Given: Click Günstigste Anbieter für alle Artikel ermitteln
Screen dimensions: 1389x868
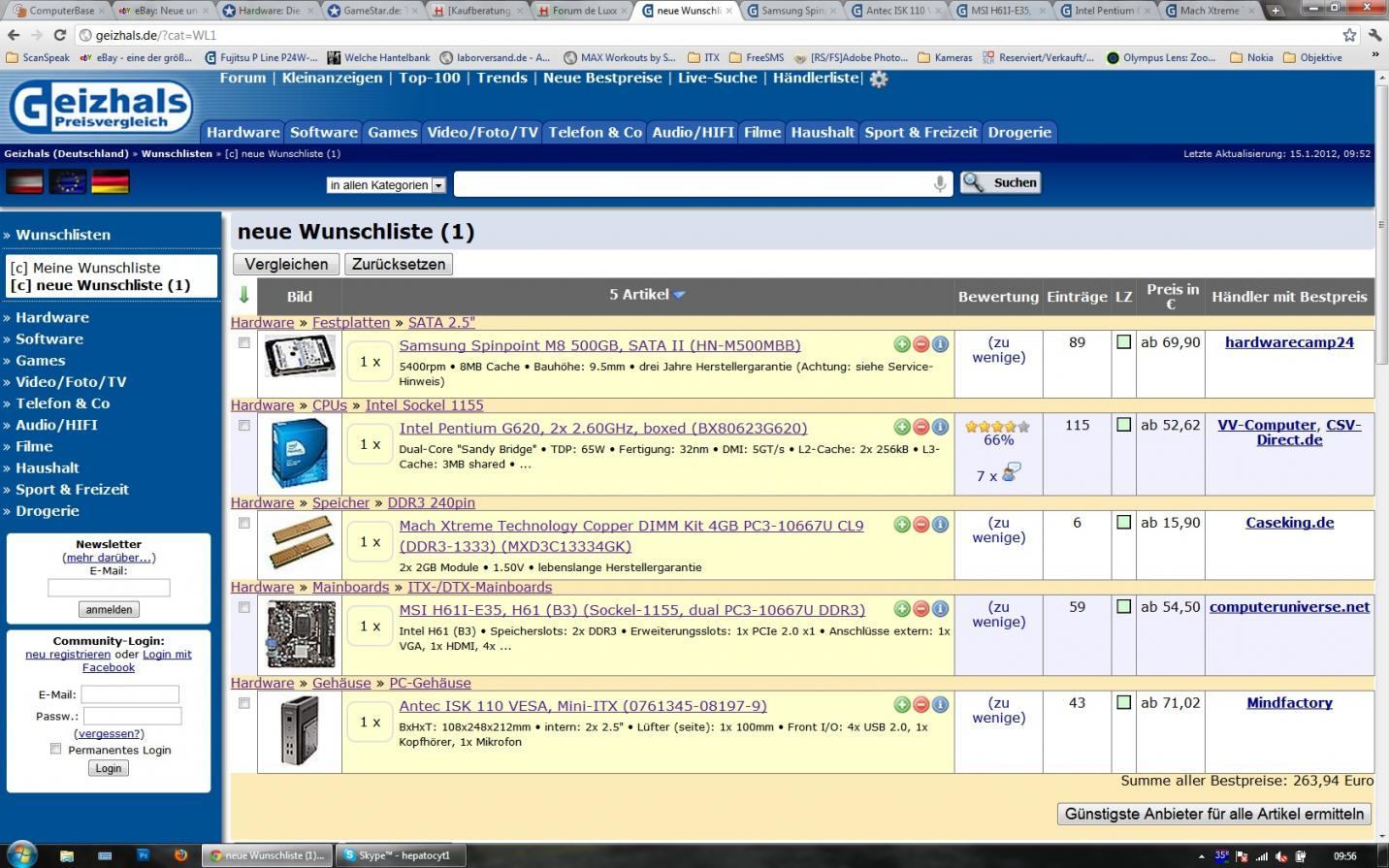Looking at the screenshot, I should pos(1214,814).
